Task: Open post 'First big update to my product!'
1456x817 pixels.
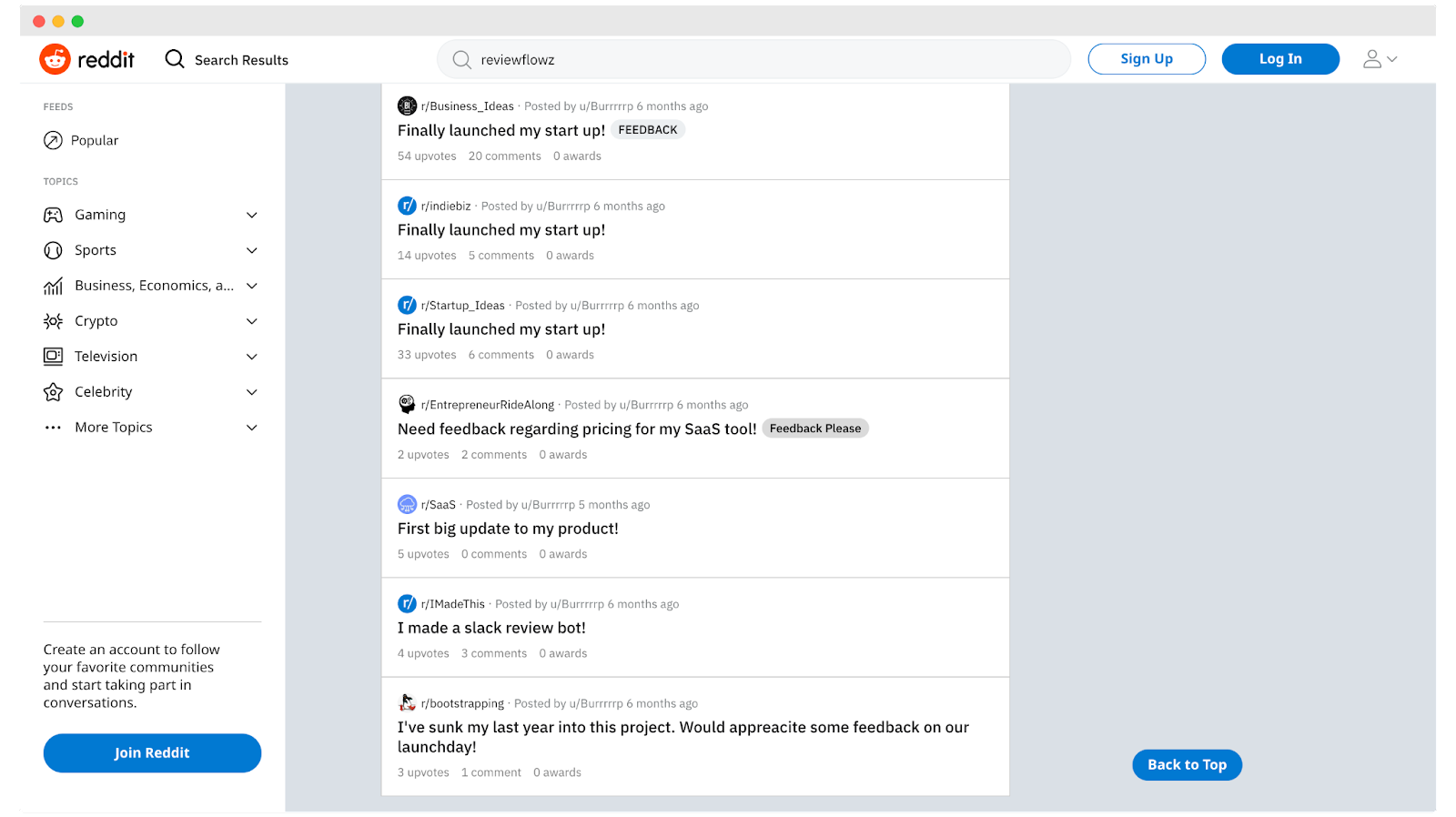Action: pos(508,529)
